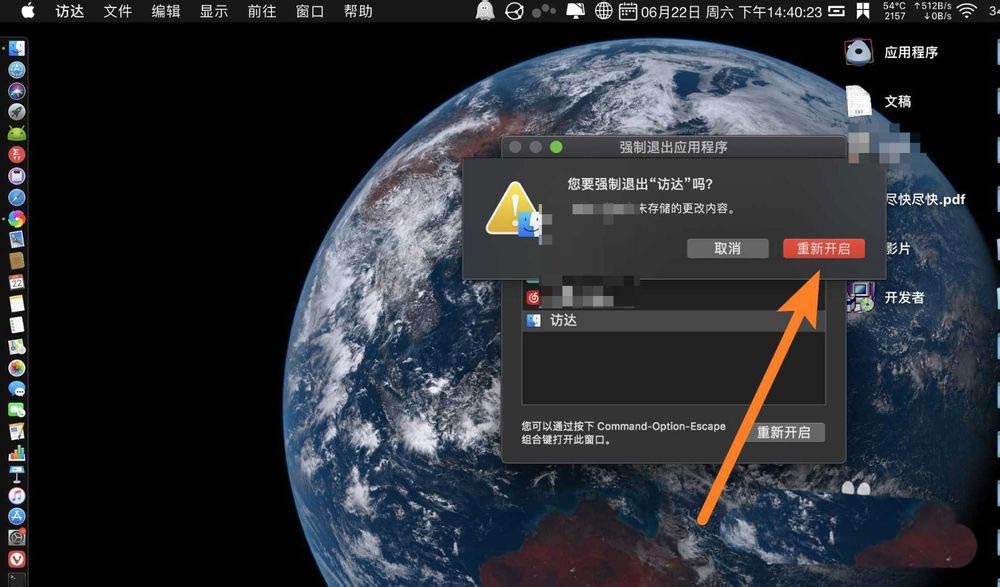Open Reminders app in the dock
Image resolution: width=1000 pixels, height=587 pixels.
click(17, 325)
